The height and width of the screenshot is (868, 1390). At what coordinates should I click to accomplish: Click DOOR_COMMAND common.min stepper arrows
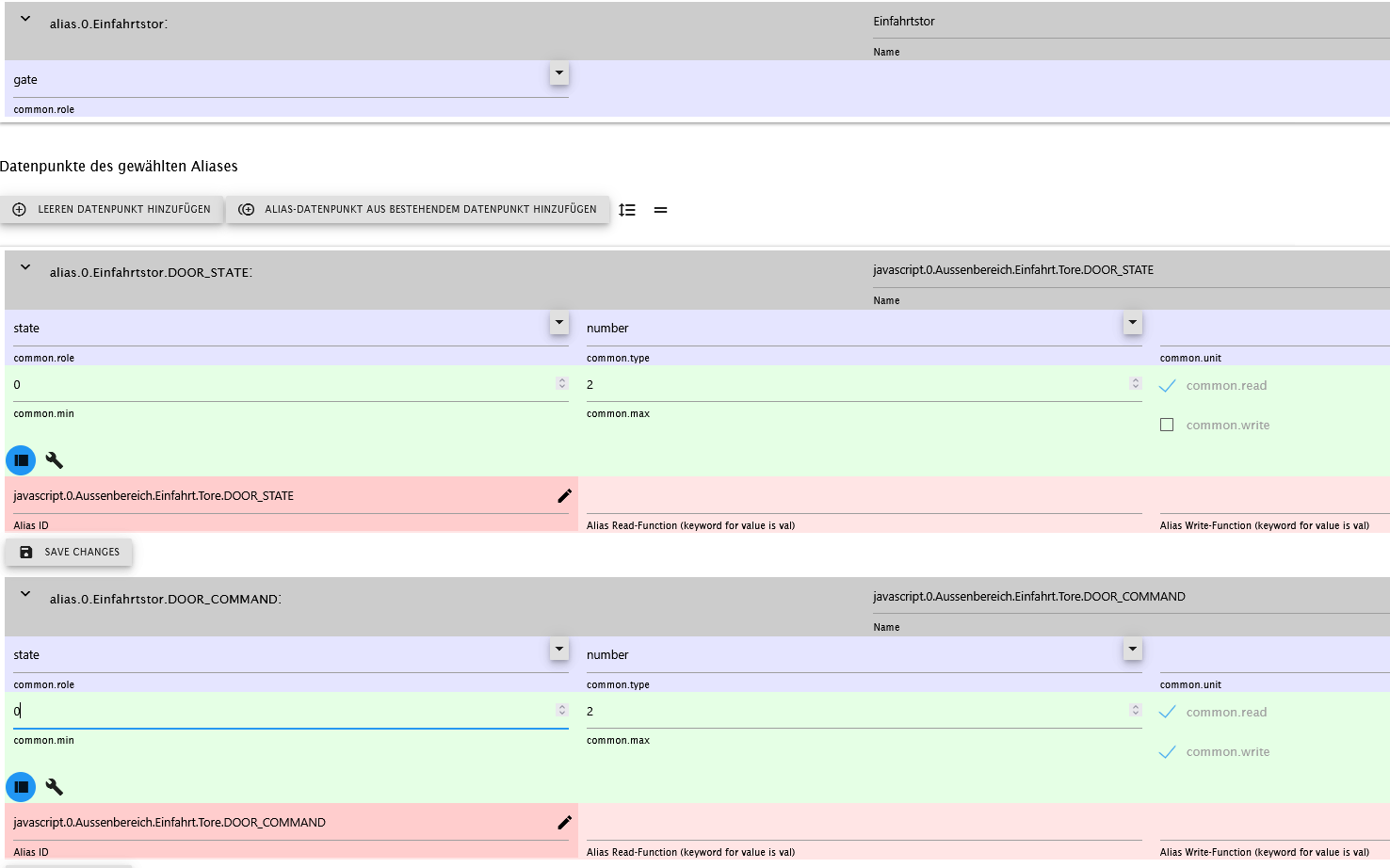point(562,710)
